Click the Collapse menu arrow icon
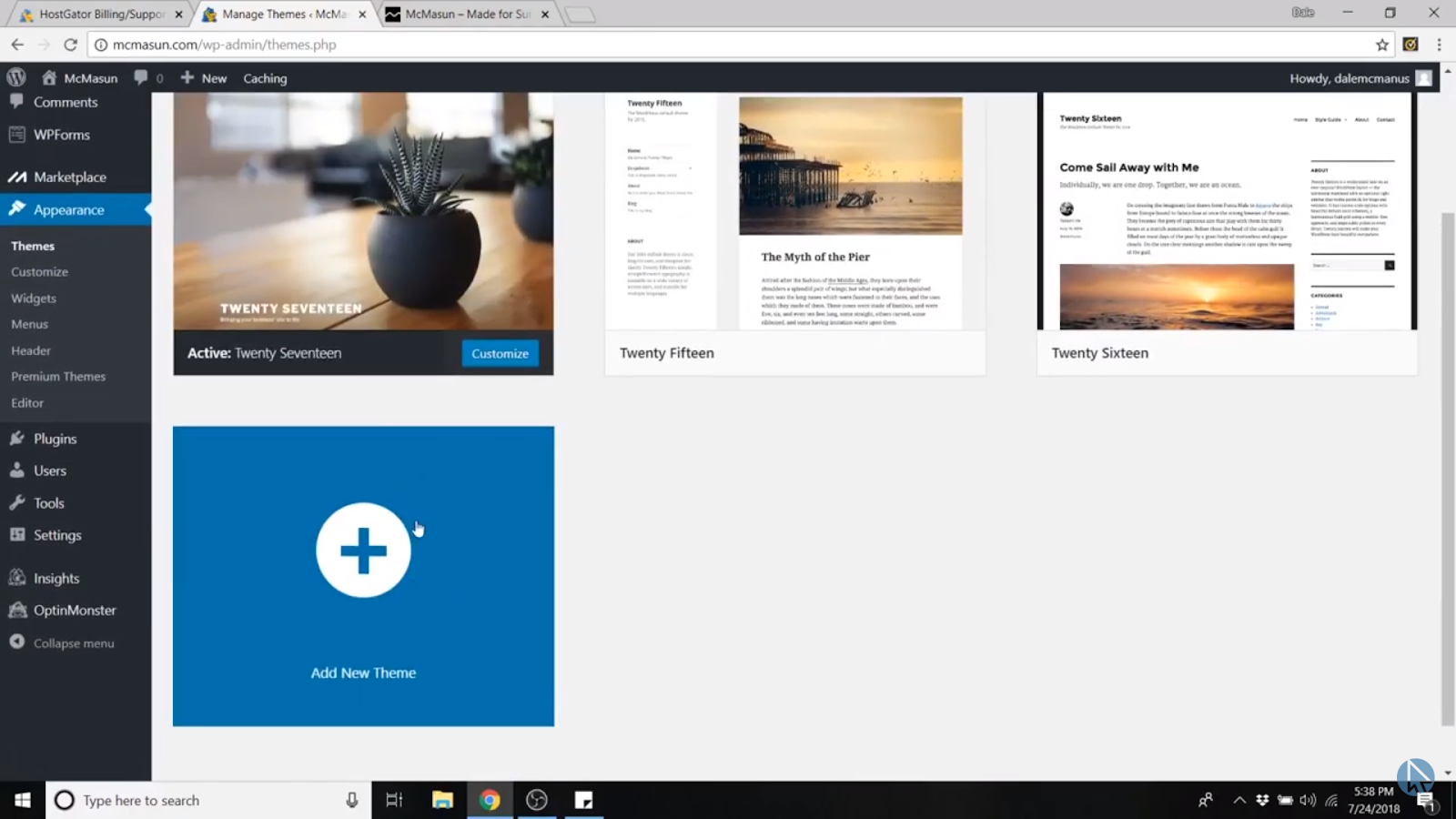The width and height of the screenshot is (1456, 819). [x=16, y=642]
